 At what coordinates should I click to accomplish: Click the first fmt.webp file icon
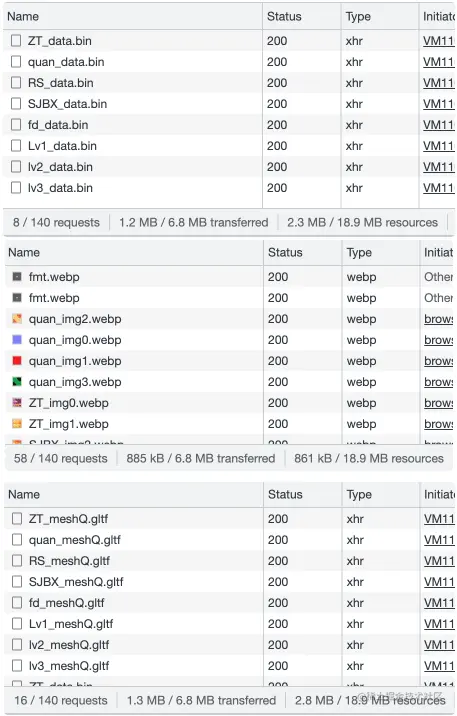tap(17, 277)
